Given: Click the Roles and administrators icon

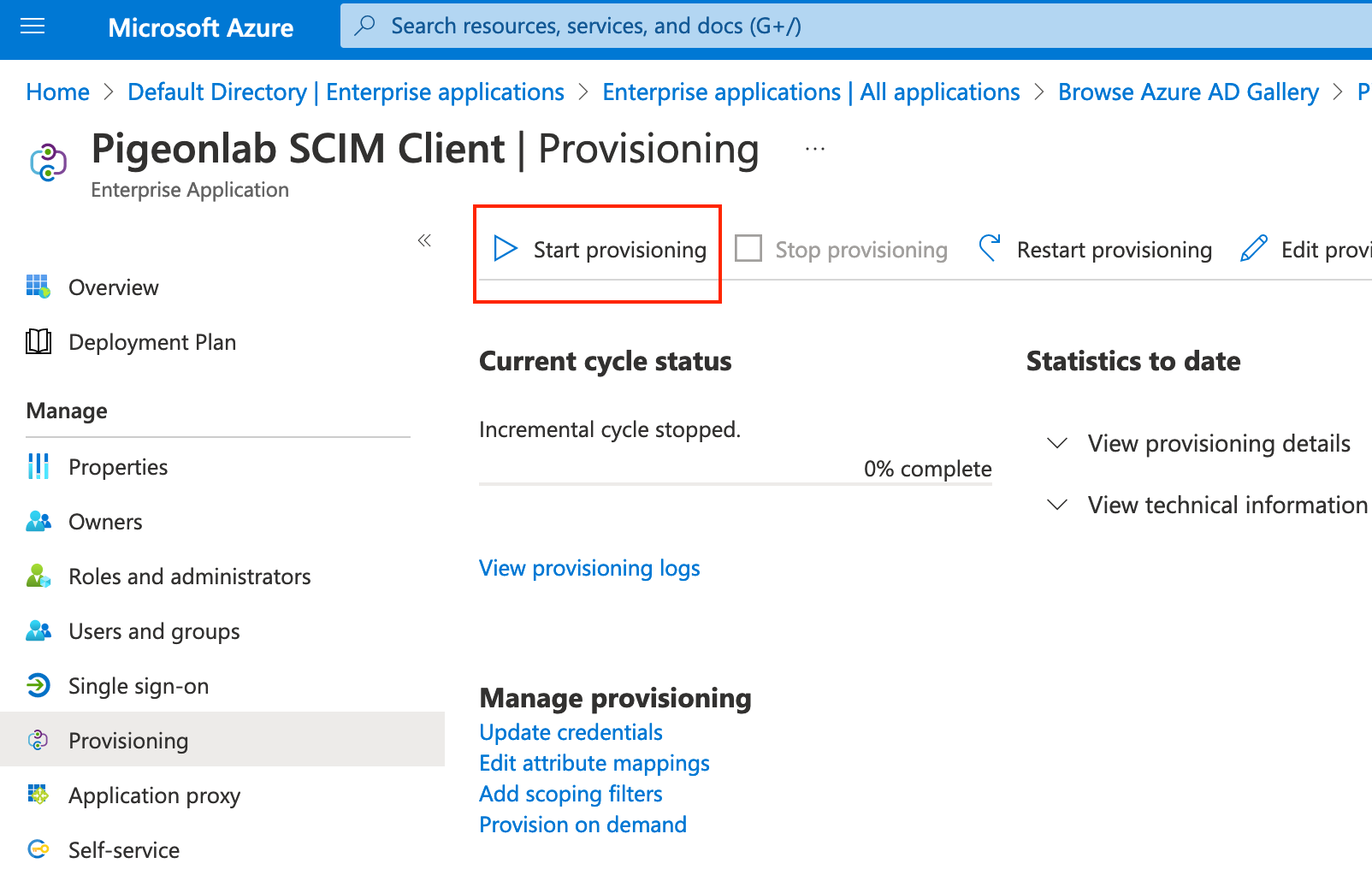Looking at the screenshot, I should pos(38,576).
